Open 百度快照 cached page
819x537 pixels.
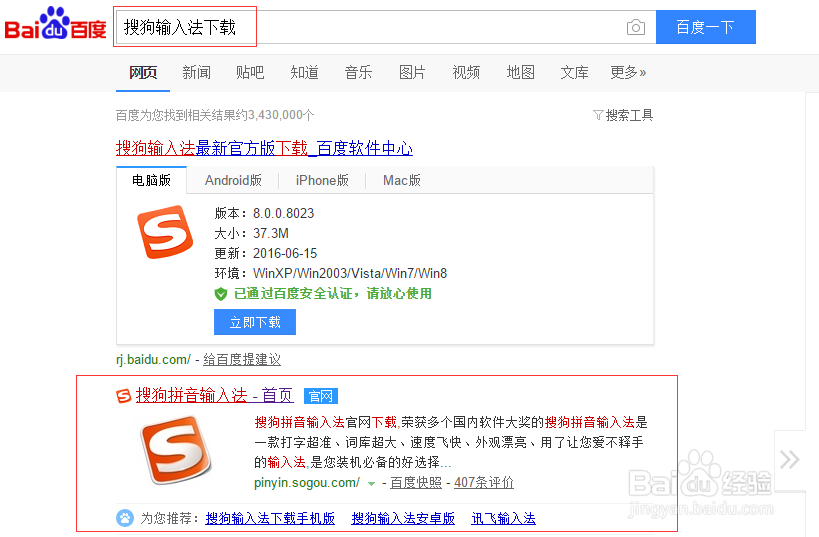[x=416, y=483]
